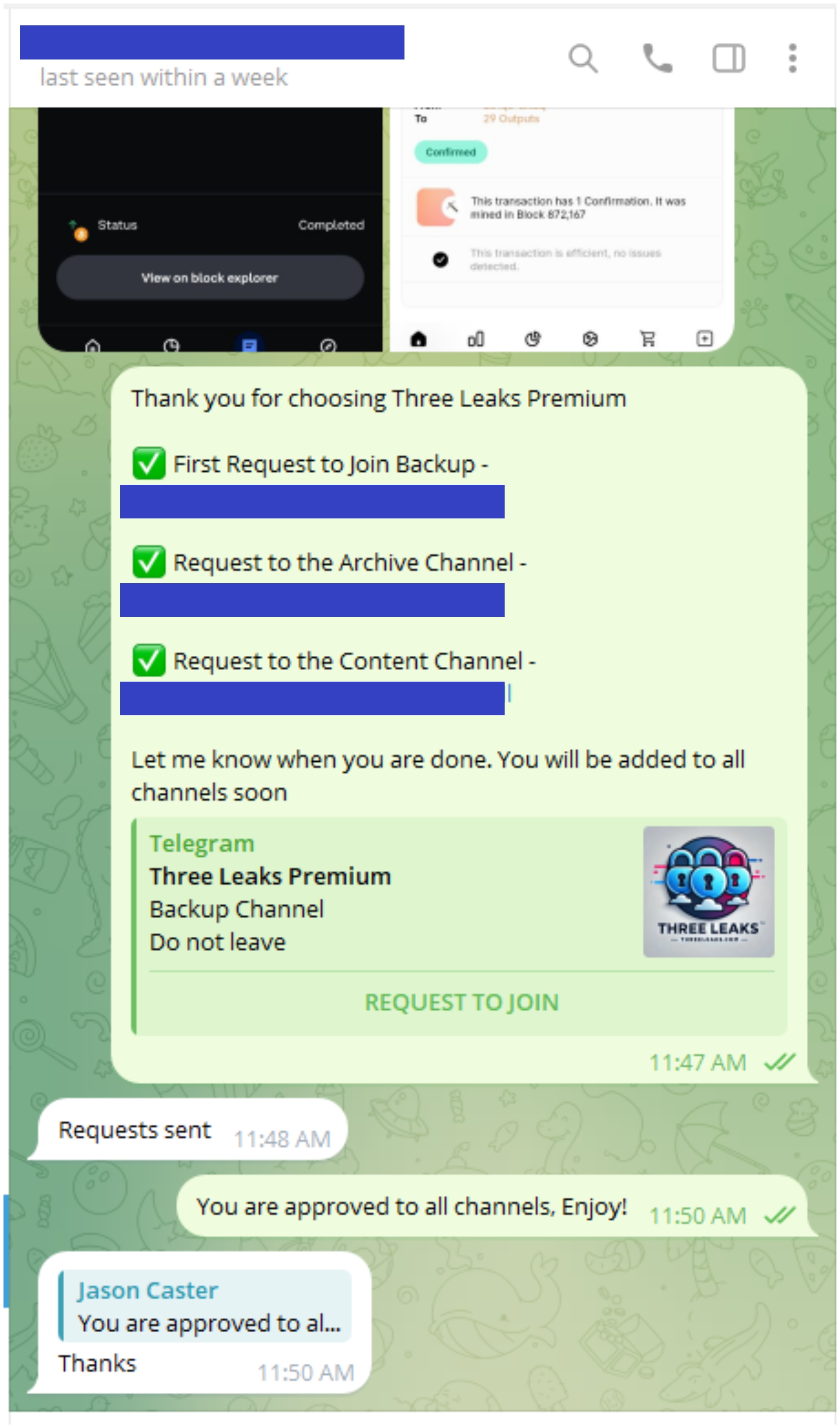
Task: Click the green Confirmed status badge
Action: [x=451, y=152]
